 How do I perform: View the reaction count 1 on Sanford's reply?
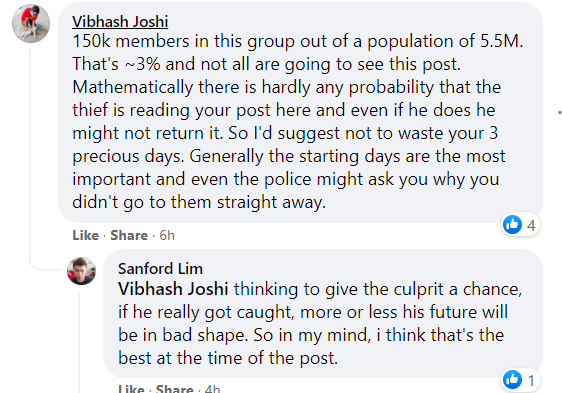(x=532, y=380)
